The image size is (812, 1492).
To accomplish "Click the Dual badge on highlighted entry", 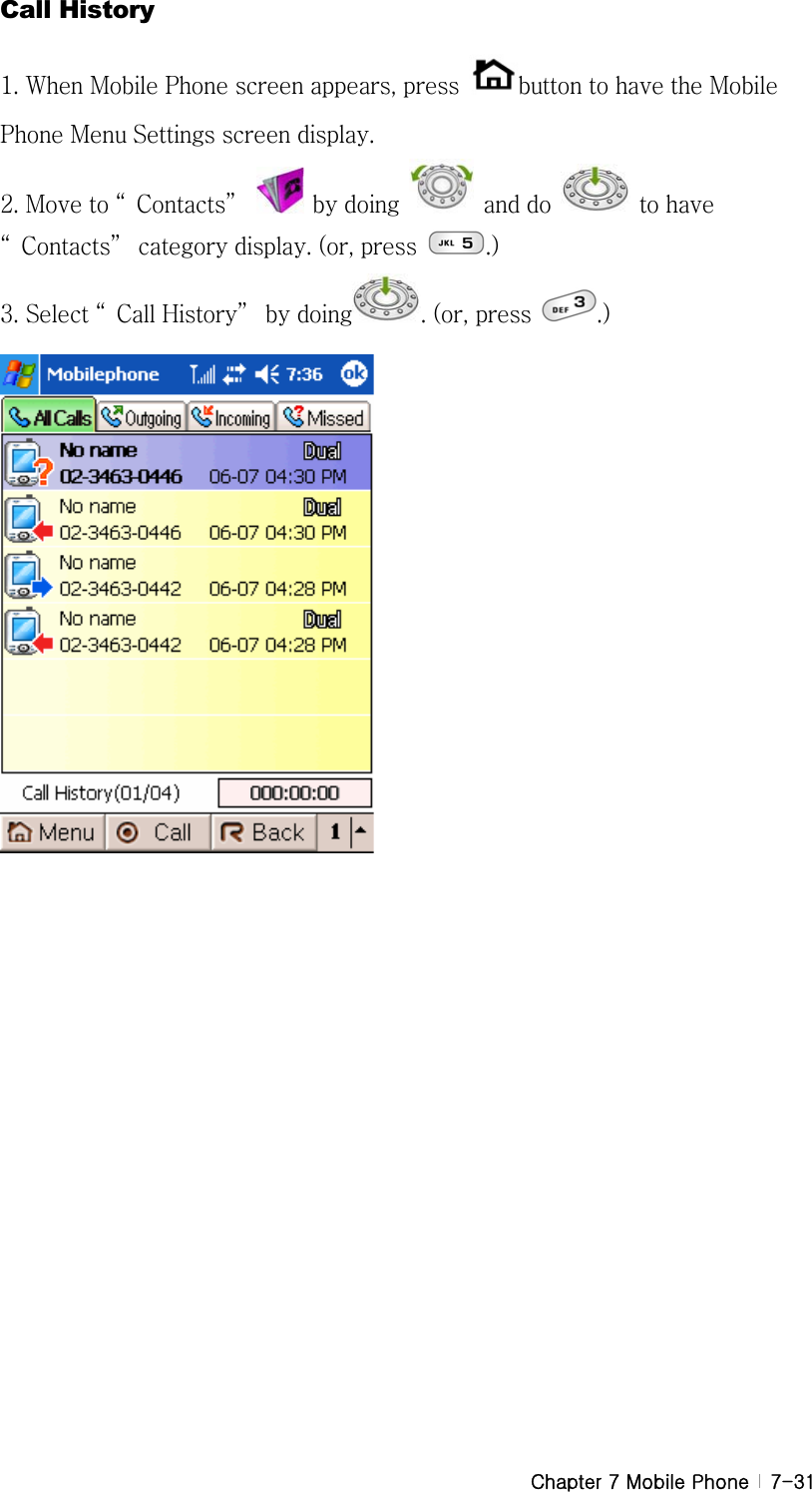I will [x=322, y=451].
